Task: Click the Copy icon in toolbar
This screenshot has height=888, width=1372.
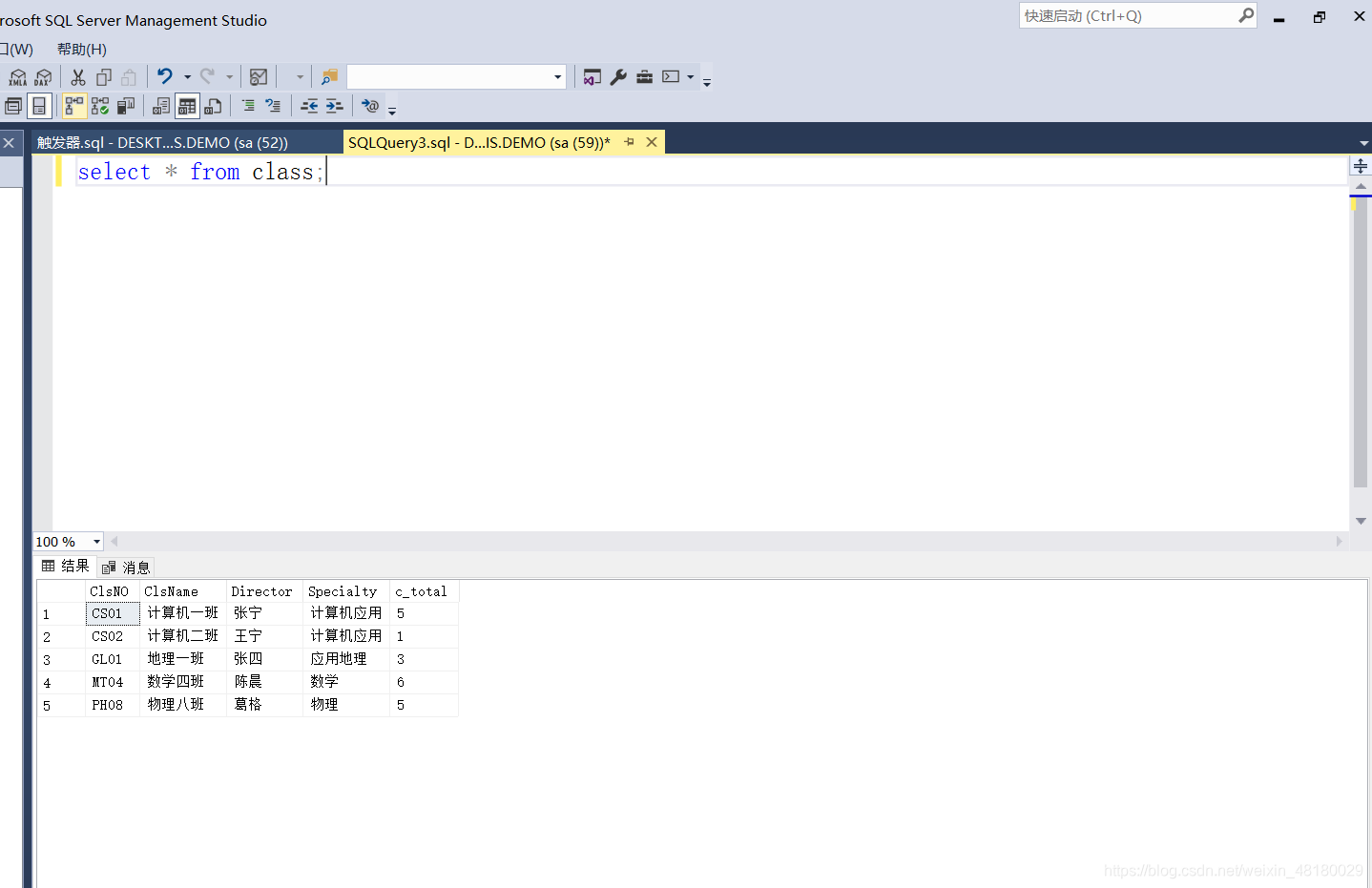Action: (104, 77)
